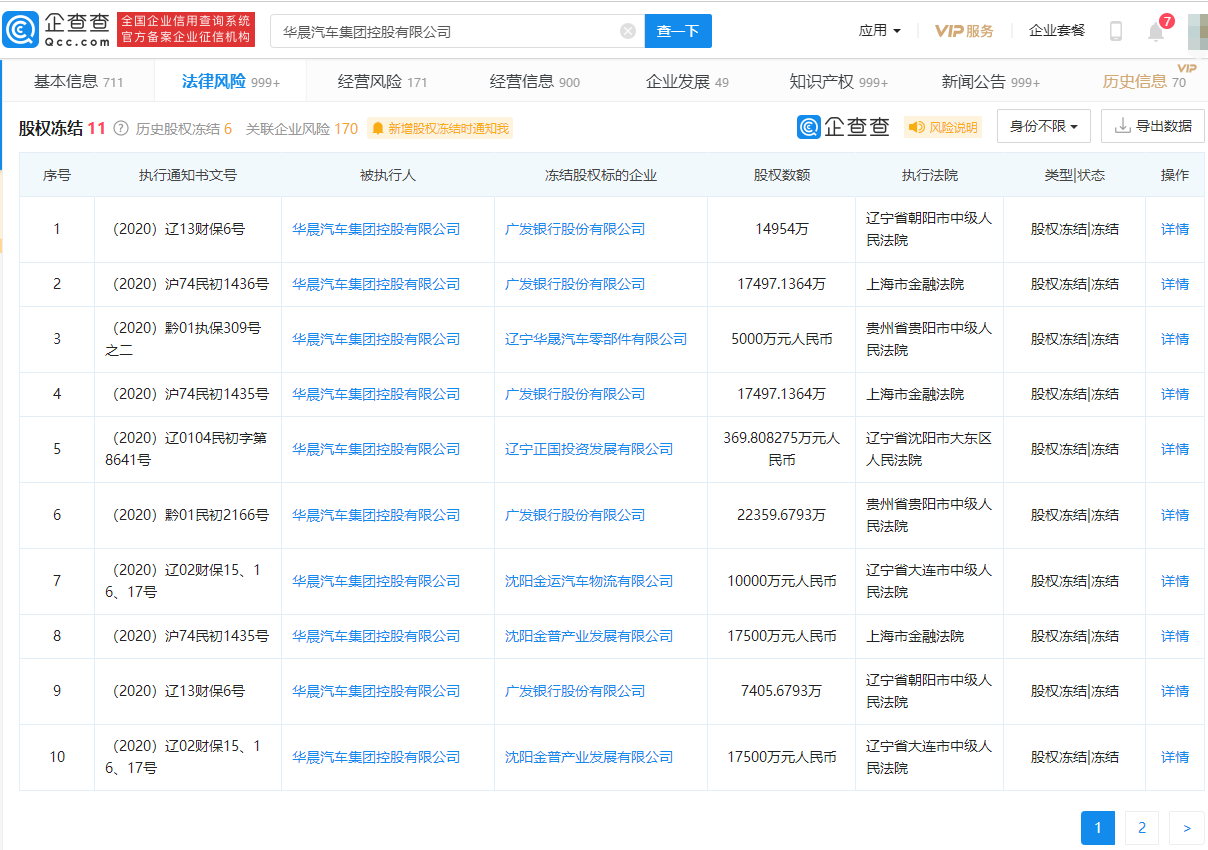1208x850 pixels.
Task: Open 辽宁正国投资发展有限公司 company link
Action: pos(589,449)
